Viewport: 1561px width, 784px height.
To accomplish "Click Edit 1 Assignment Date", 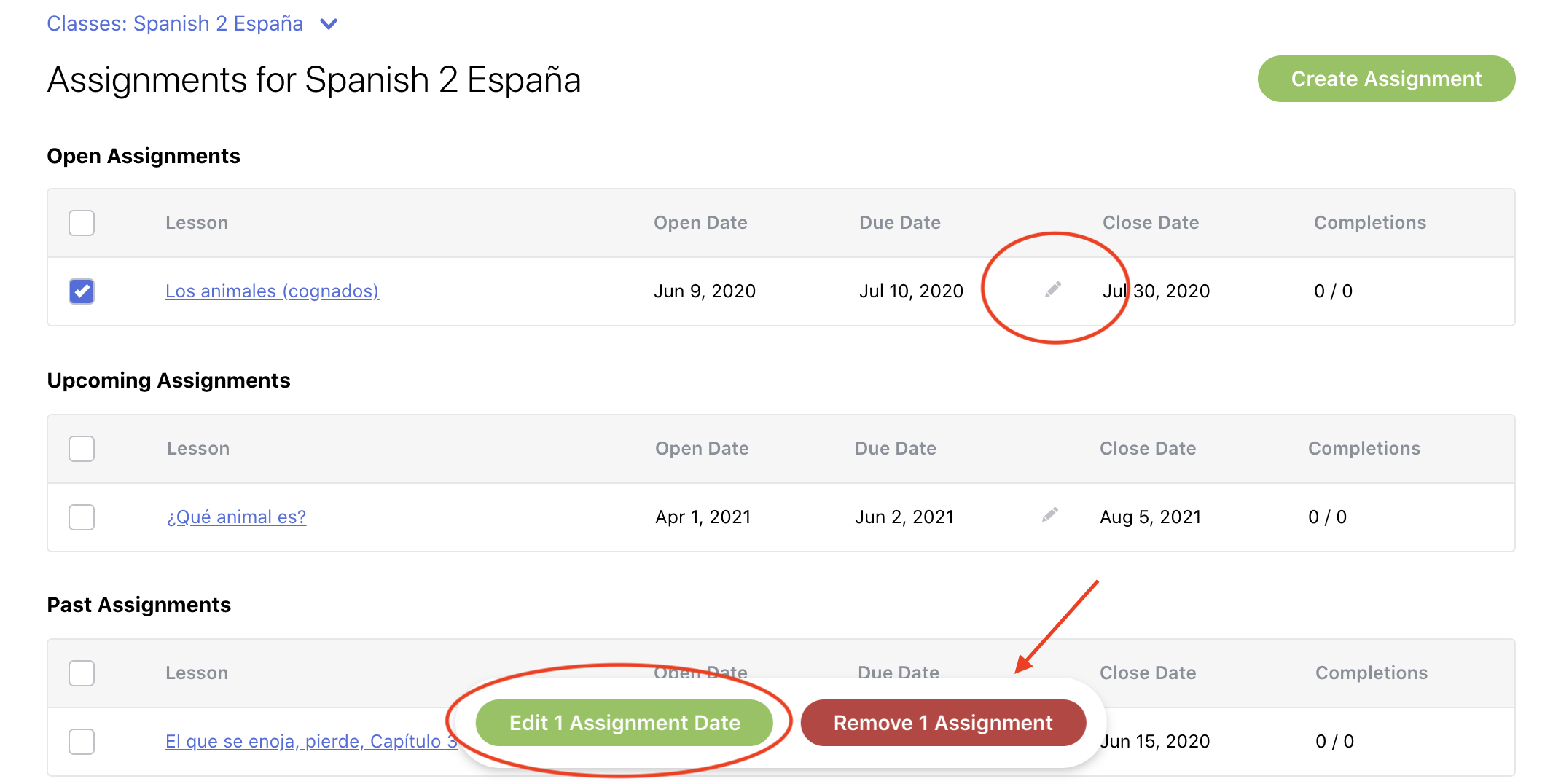I will pyautogui.click(x=624, y=722).
